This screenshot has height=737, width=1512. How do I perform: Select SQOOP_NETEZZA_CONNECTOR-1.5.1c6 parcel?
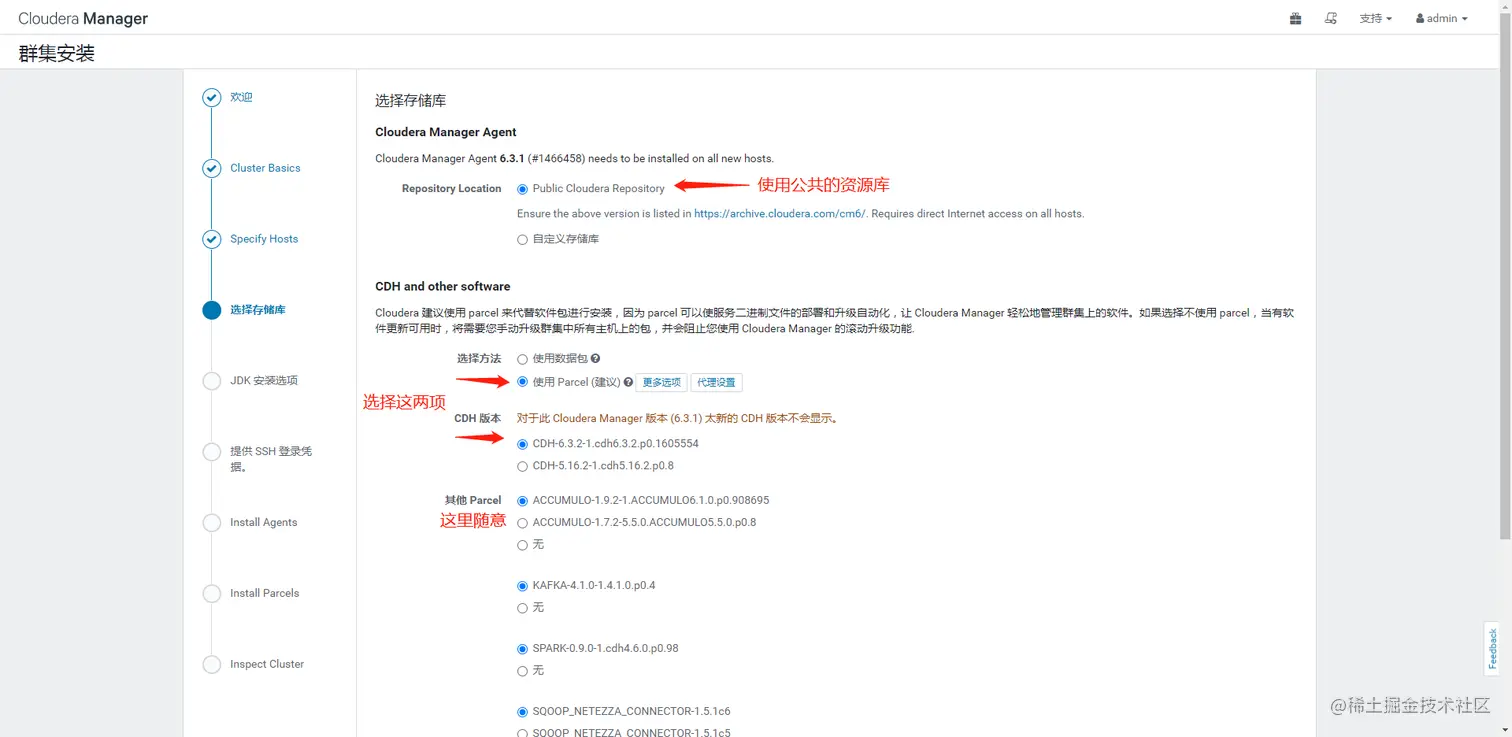[522, 712]
